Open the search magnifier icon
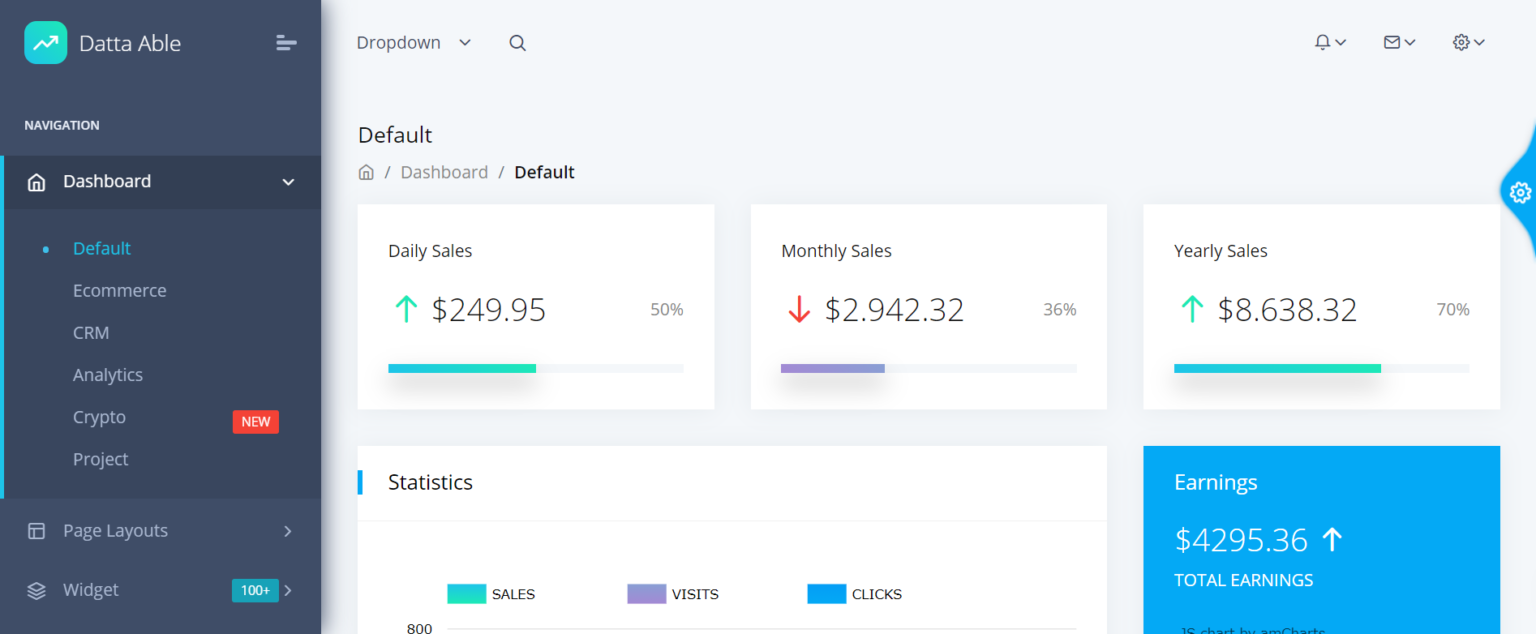The height and width of the screenshot is (634, 1536). 517,43
